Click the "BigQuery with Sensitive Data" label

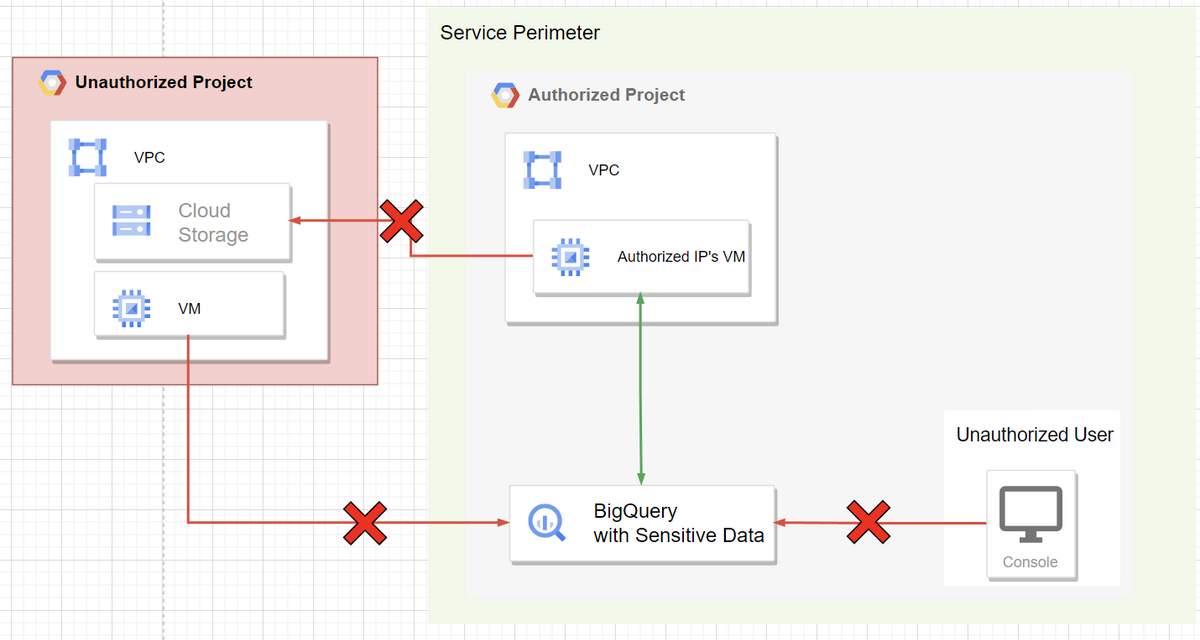click(679, 523)
